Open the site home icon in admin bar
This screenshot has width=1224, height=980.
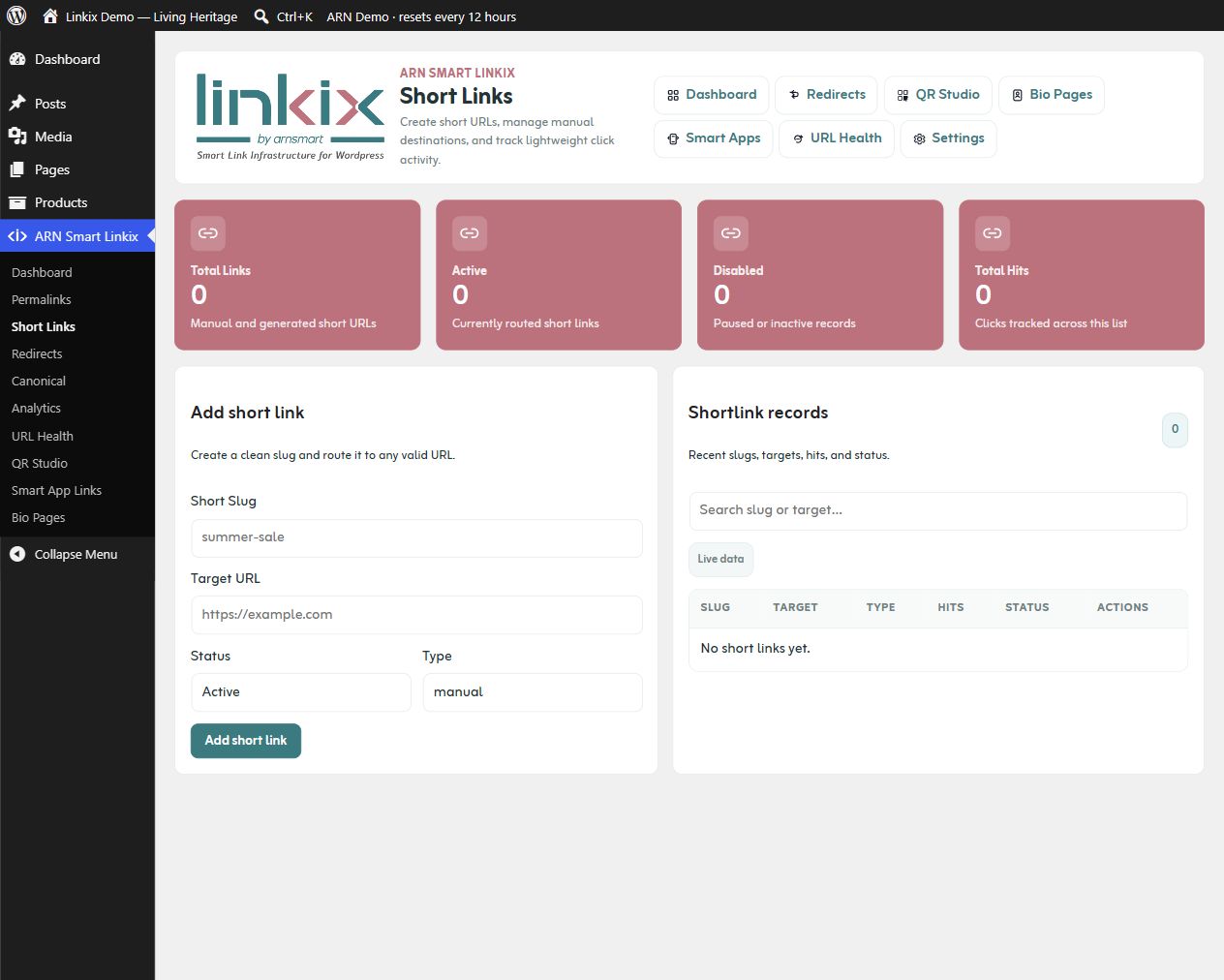click(50, 15)
